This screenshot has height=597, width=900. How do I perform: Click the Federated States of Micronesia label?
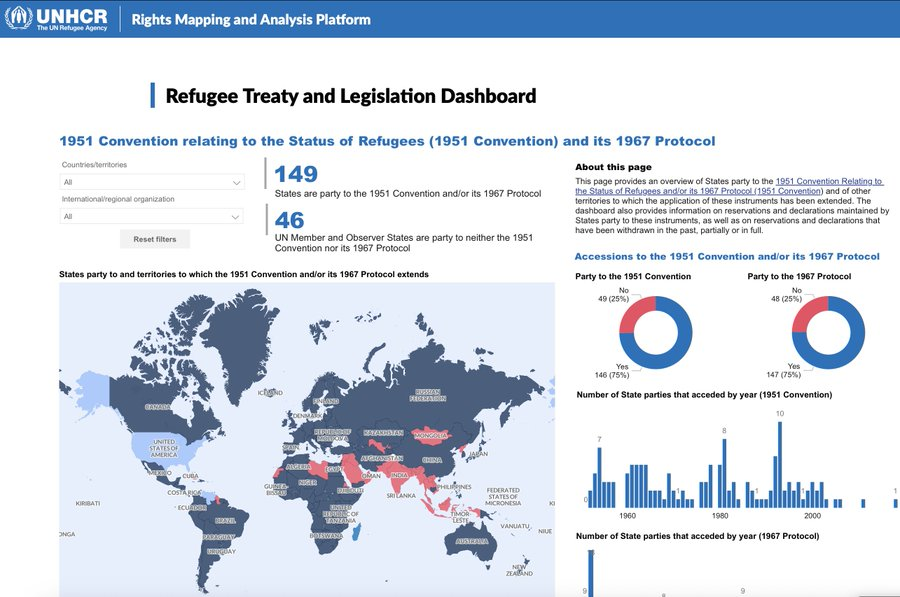pyautogui.click(x=503, y=497)
